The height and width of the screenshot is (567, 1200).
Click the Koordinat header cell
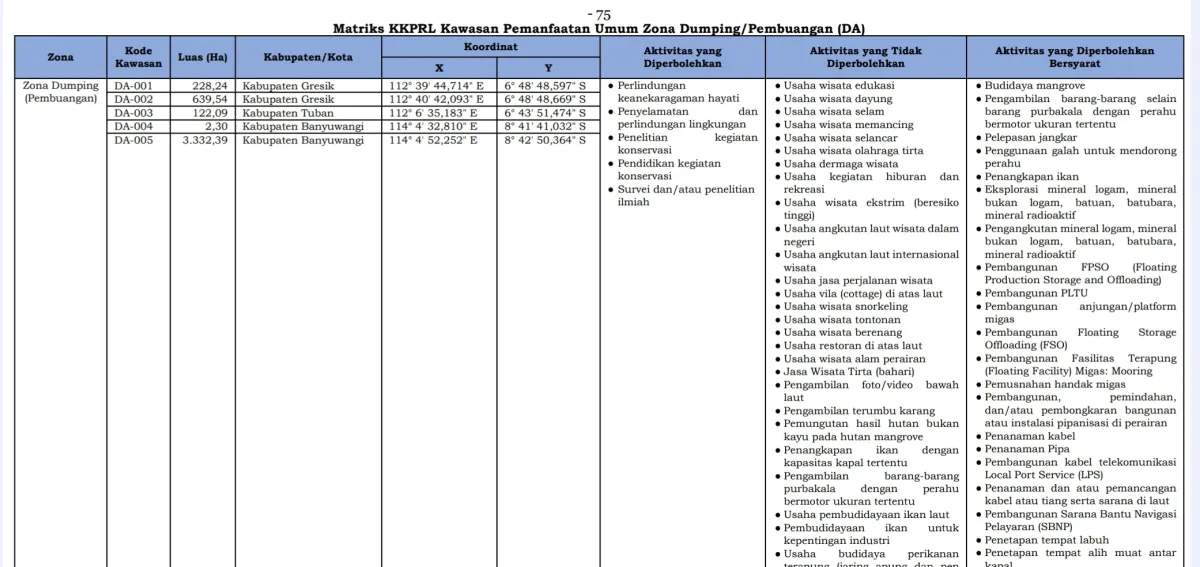(x=491, y=47)
